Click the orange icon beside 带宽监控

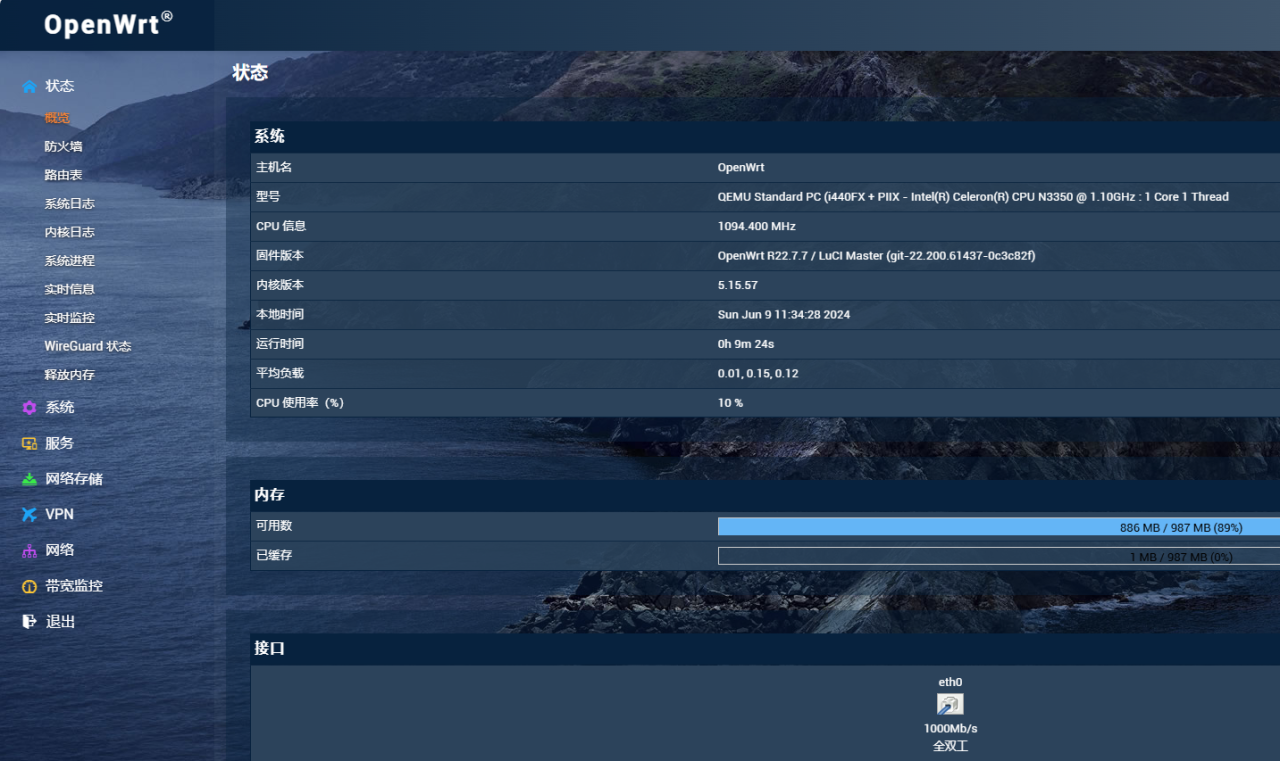pos(29,586)
